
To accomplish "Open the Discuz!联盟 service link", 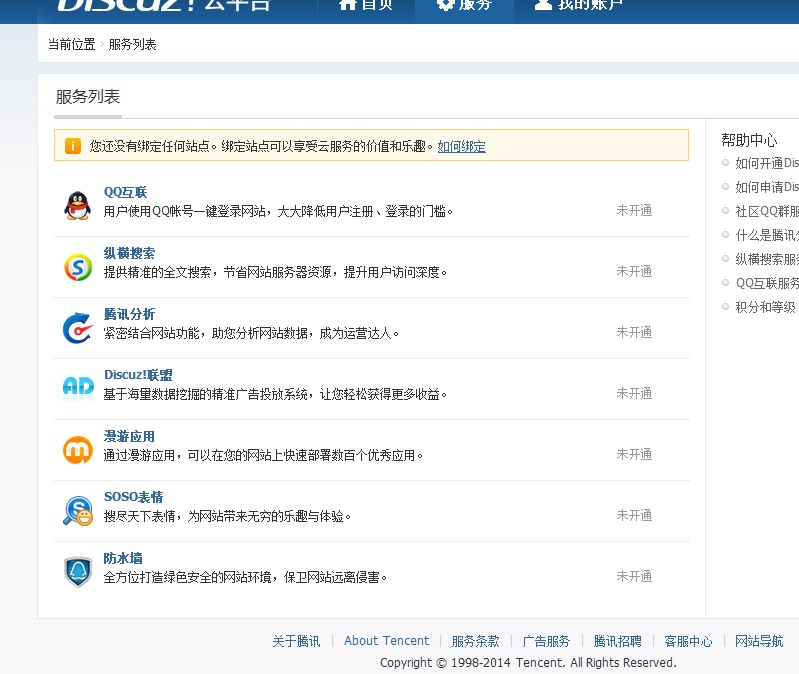I will tap(138, 375).
